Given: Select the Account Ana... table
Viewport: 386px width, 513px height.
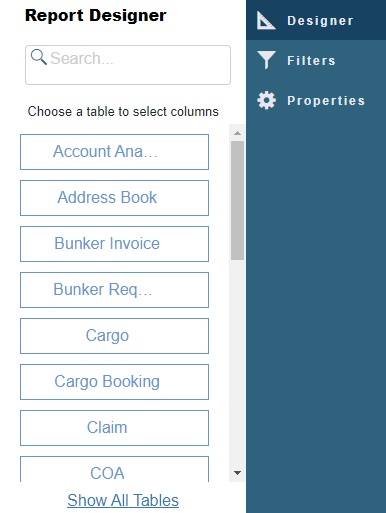Looking at the screenshot, I should point(114,152).
